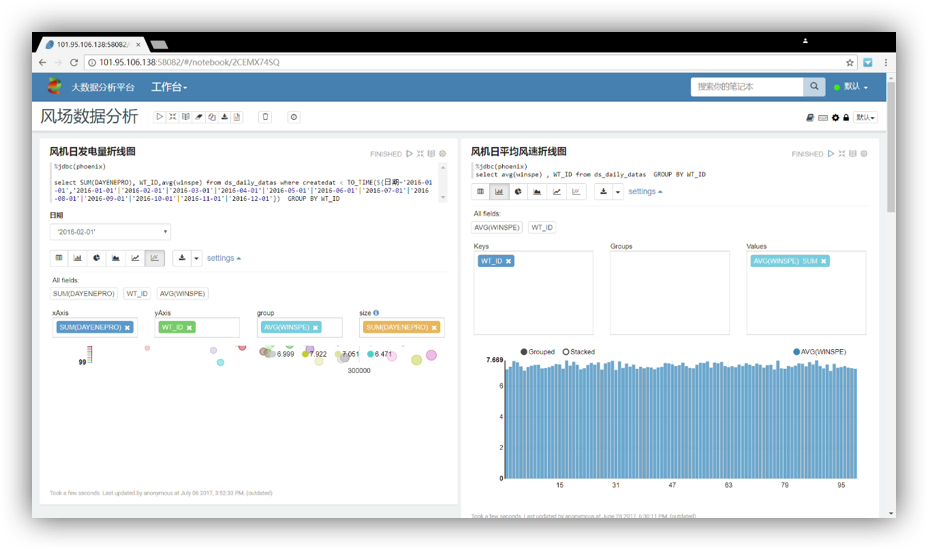This screenshot has width=928, height=550.
Task: Reload the page with browser refresh button
Action: coord(73,62)
